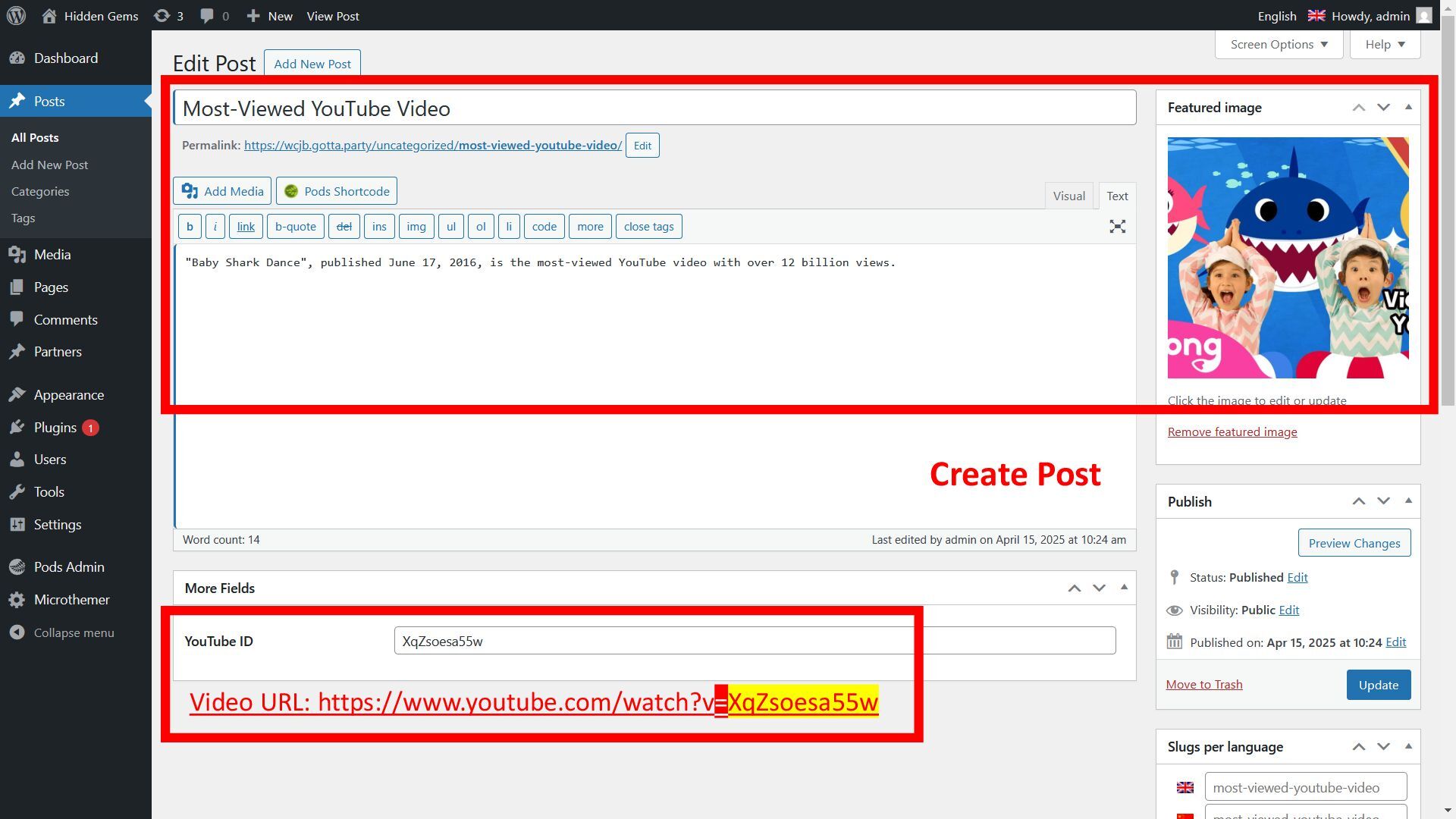Open the Plugins menu
This screenshot has height=819, width=1456.
pyautogui.click(x=76, y=428)
